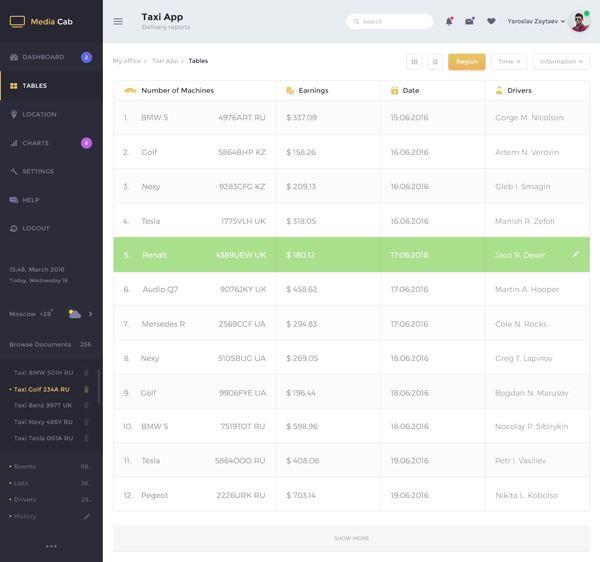Open the Information dropdown
Viewport: 600px width, 562px height.
[561, 62]
